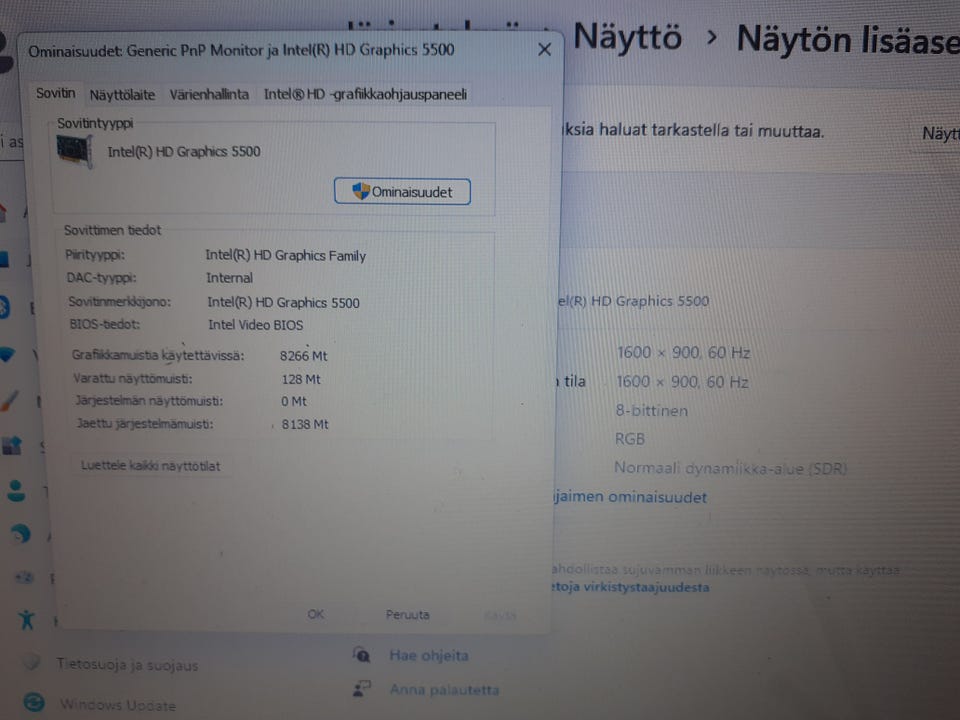Click the RGB color format value
The height and width of the screenshot is (720, 960).
click(x=629, y=439)
